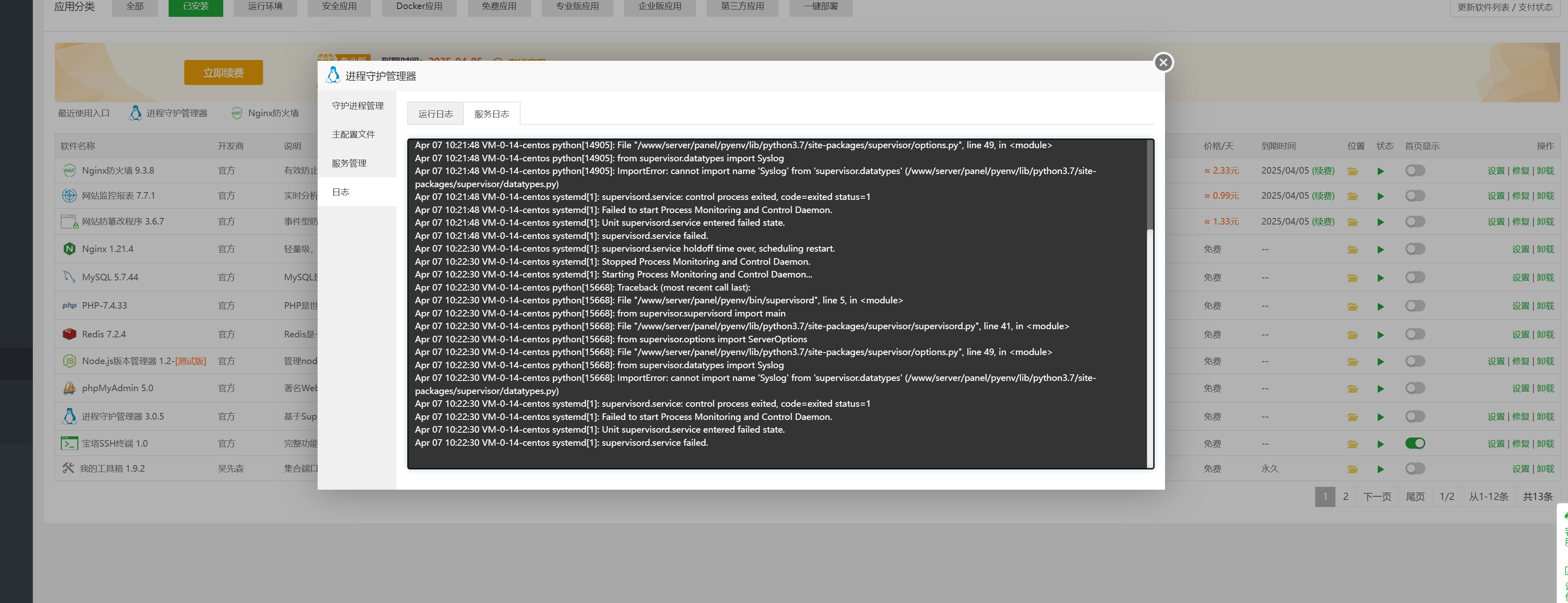Toggle homepage display for MySQL row
Viewport: 1568px width, 603px height.
pos(1415,277)
